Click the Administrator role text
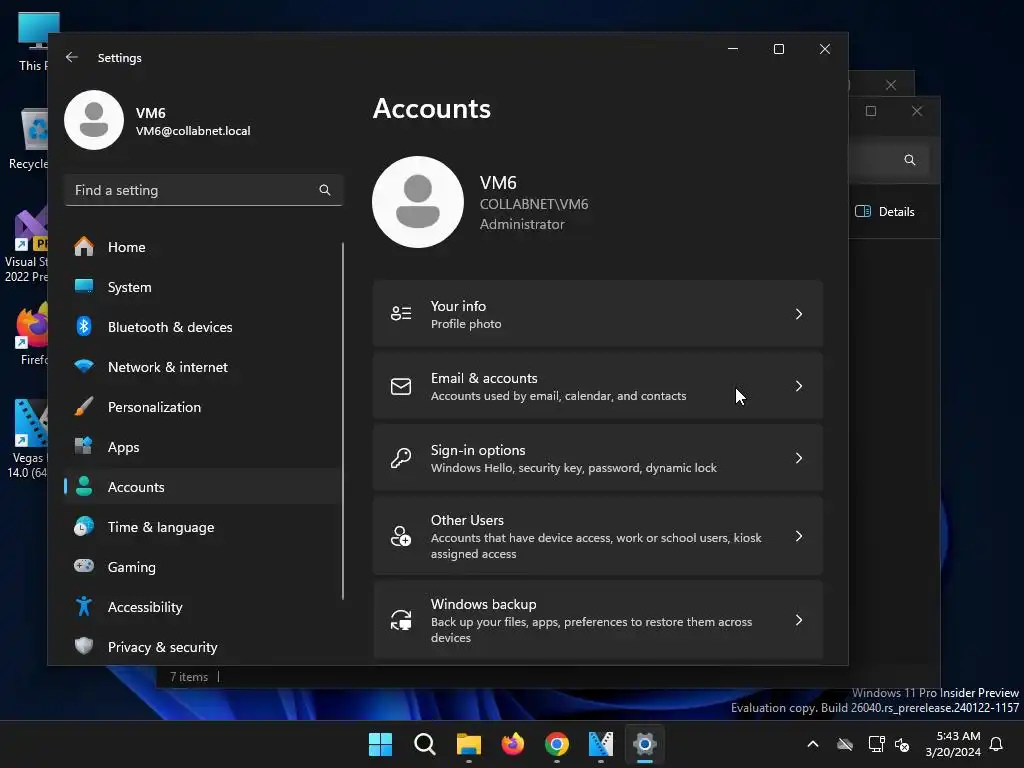The image size is (1024, 768). coord(522,224)
